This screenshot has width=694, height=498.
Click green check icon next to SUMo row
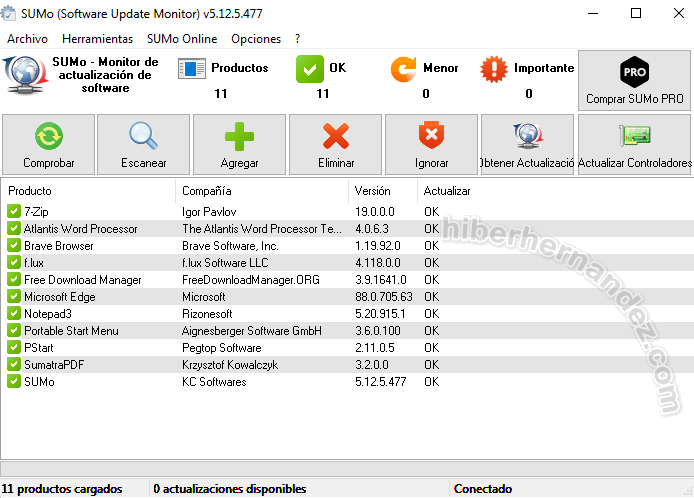(14, 381)
